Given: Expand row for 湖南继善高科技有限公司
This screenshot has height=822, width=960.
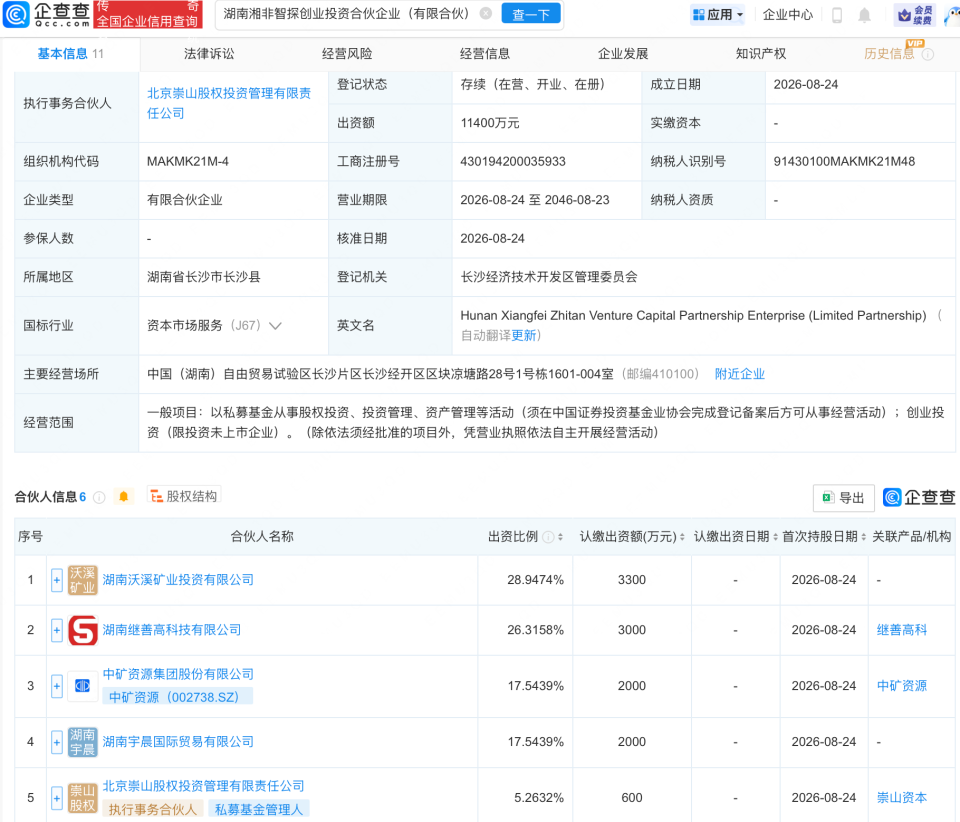Looking at the screenshot, I should point(56,630).
